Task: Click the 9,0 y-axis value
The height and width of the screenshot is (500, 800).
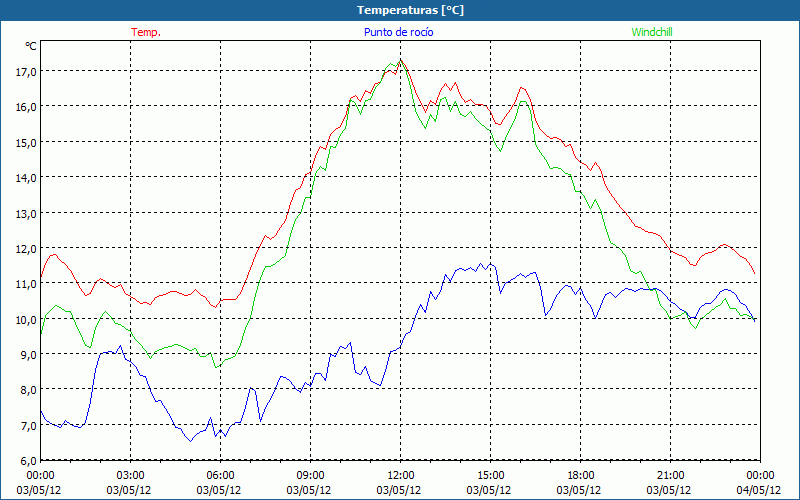Action: tap(25, 354)
